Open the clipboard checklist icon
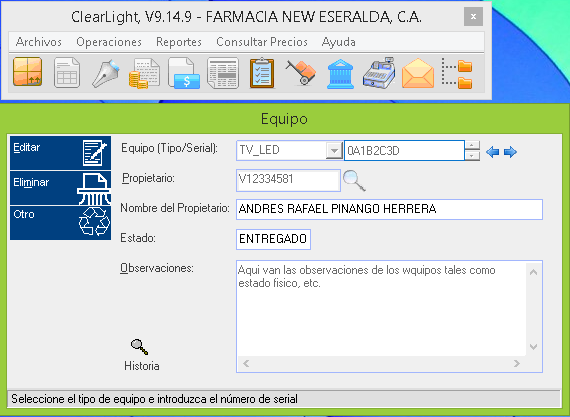This screenshot has width=570, height=417. point(262,73)
